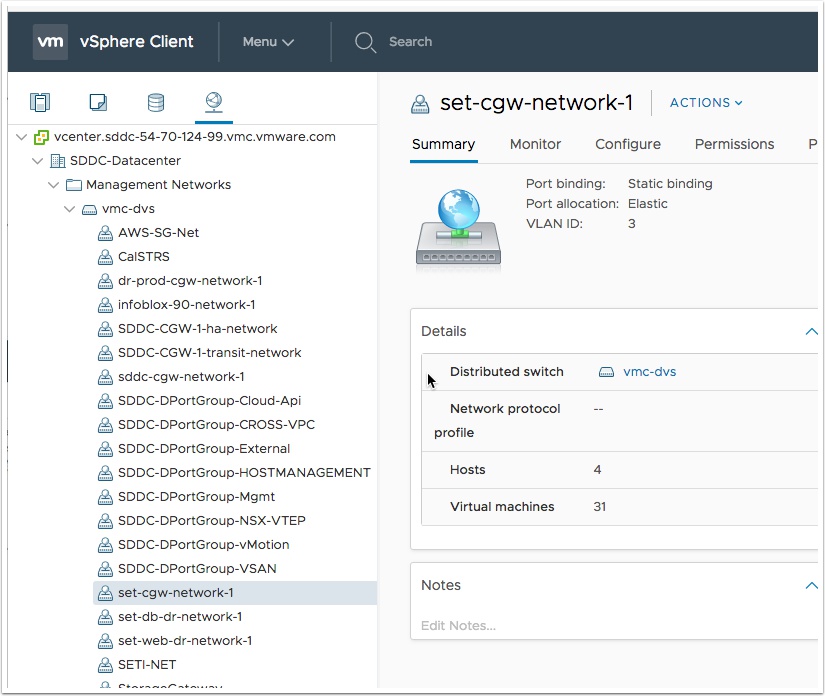This screenshot has width=825, height=696.
Task: Click the port group icon beside title
Action: pos(420,104)
